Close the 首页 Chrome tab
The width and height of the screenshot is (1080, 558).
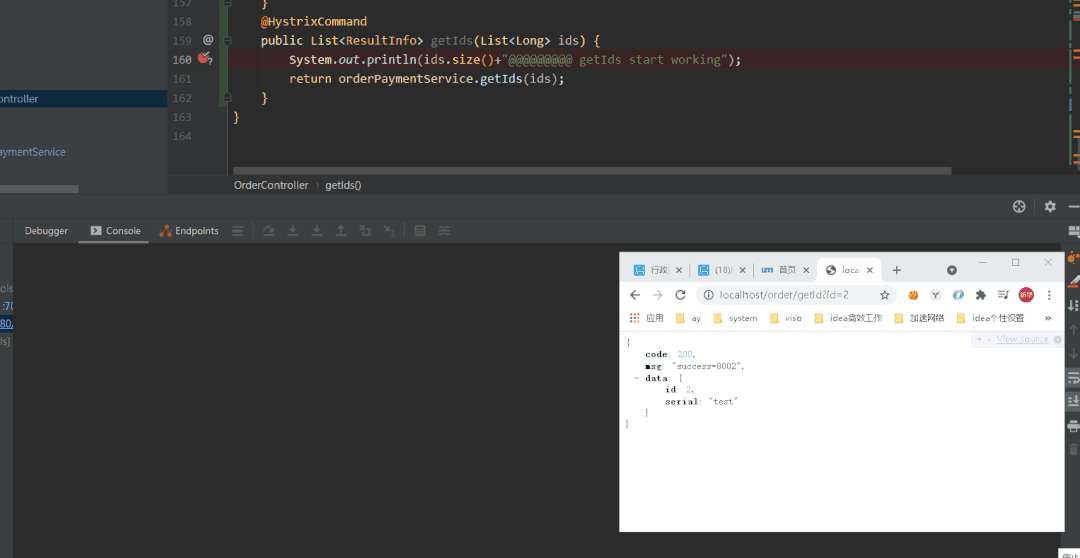(x=806, y=270)
